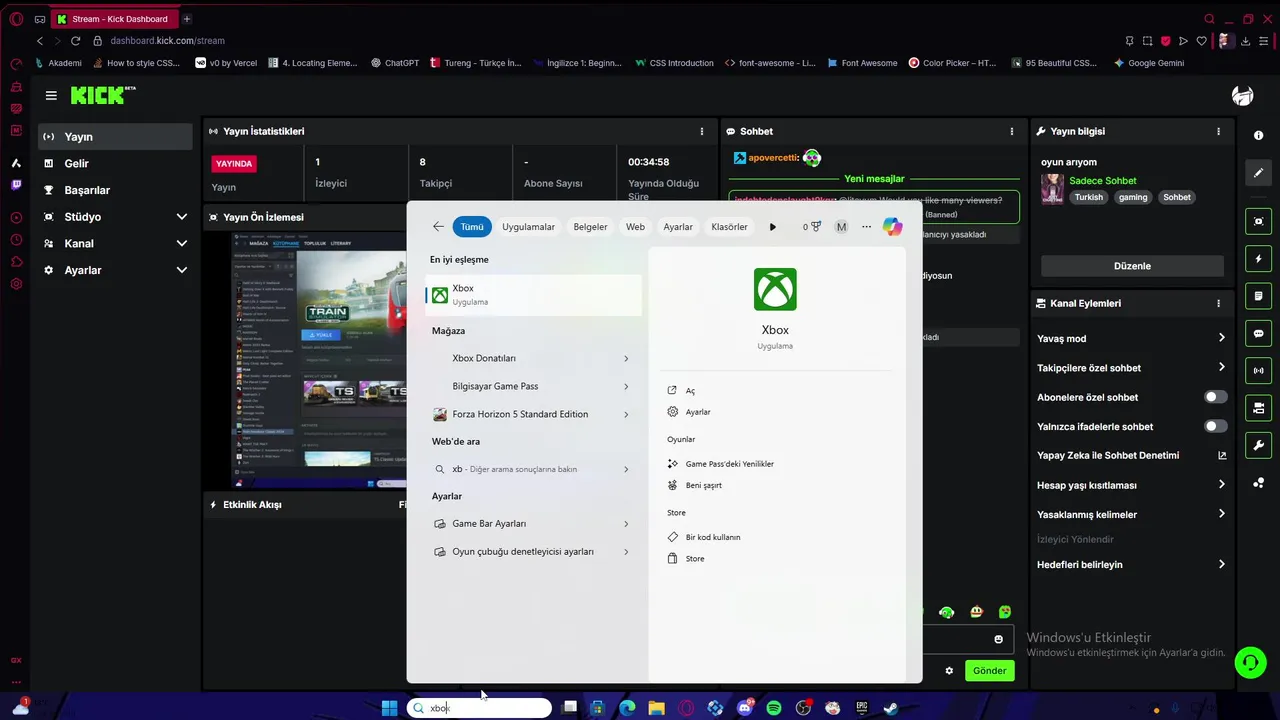Expand Bilgisayar Game Pass result chevron
Screen dimensions: 1280x720
pyautogui.click(x=626, y=386)
